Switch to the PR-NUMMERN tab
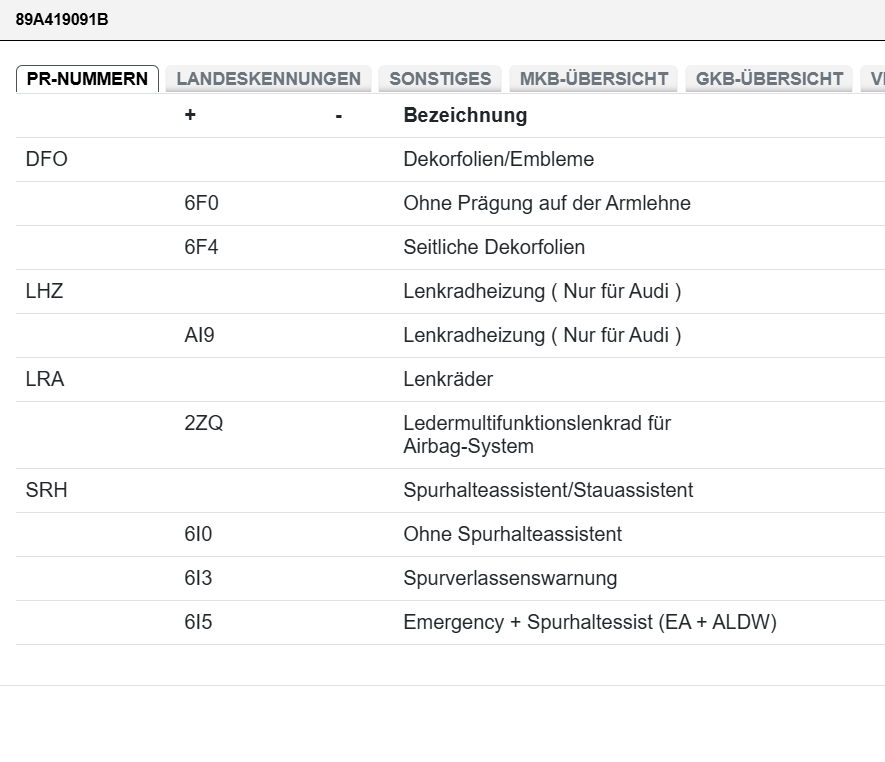 (87, 79)
